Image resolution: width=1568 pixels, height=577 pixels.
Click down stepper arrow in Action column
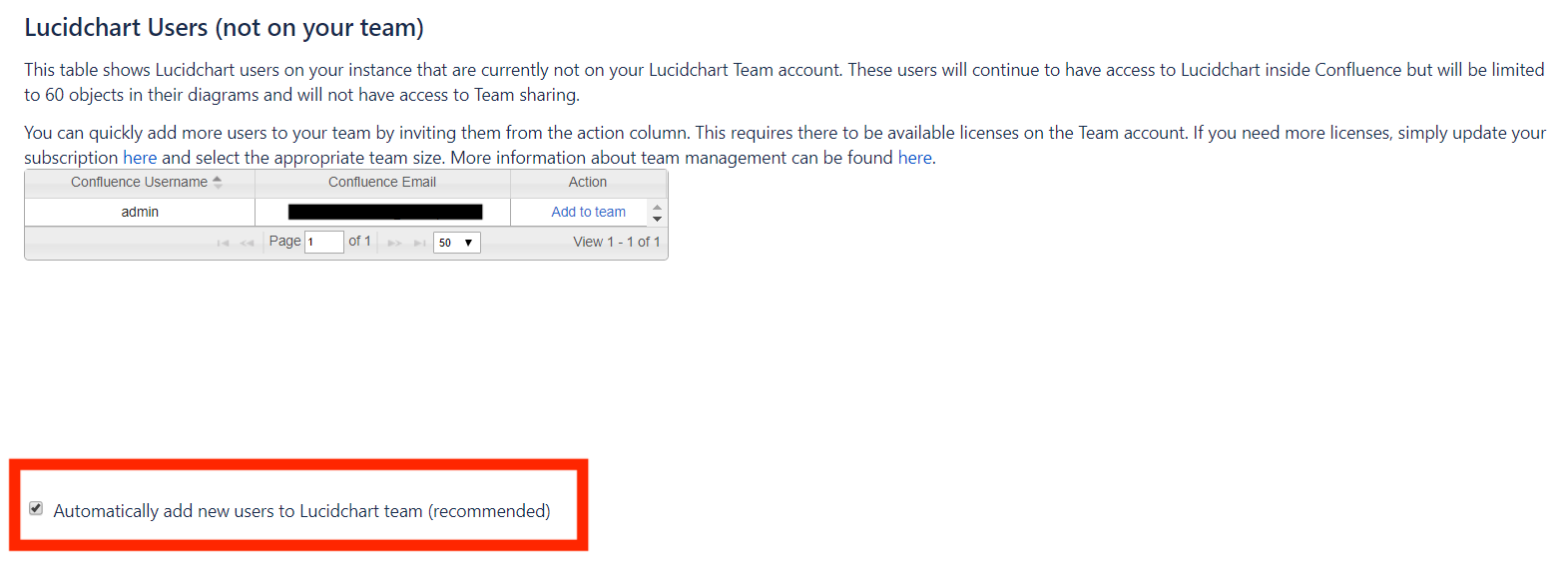click(656, 217)
